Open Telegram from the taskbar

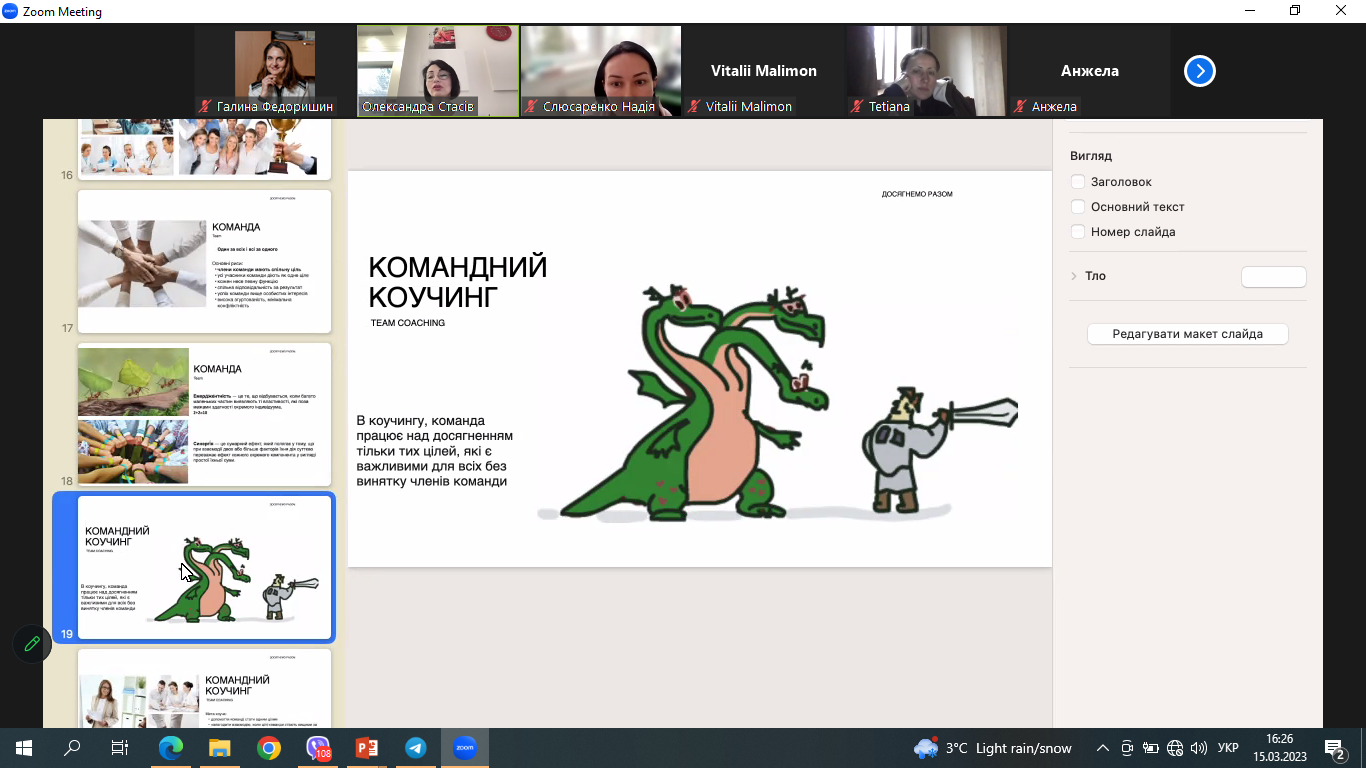pos(416,748)
